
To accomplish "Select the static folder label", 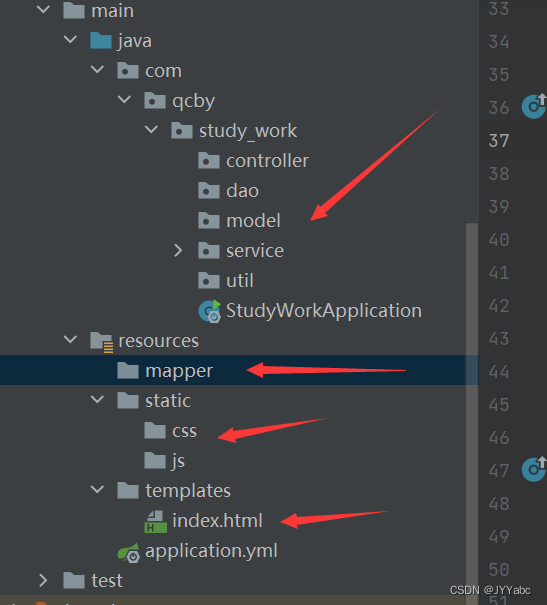I will pyautogui.click(x=168, y=401).
